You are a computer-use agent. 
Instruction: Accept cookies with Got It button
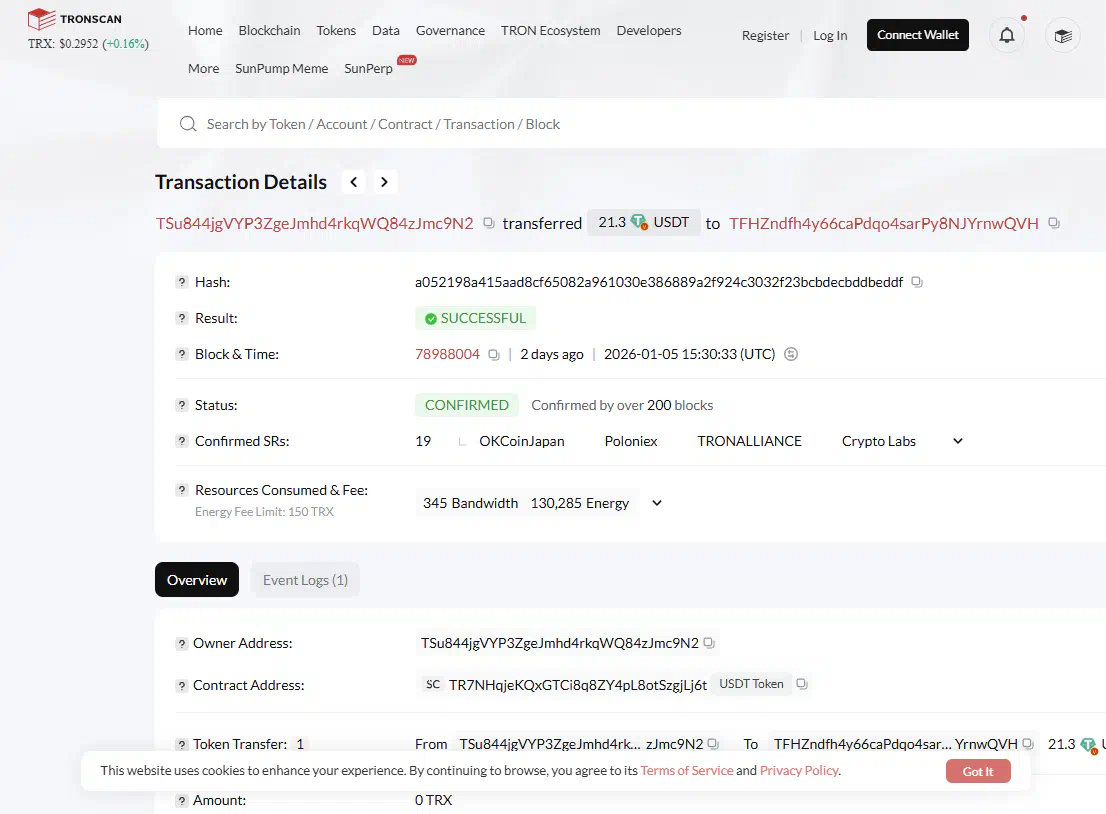coord(977,771)
